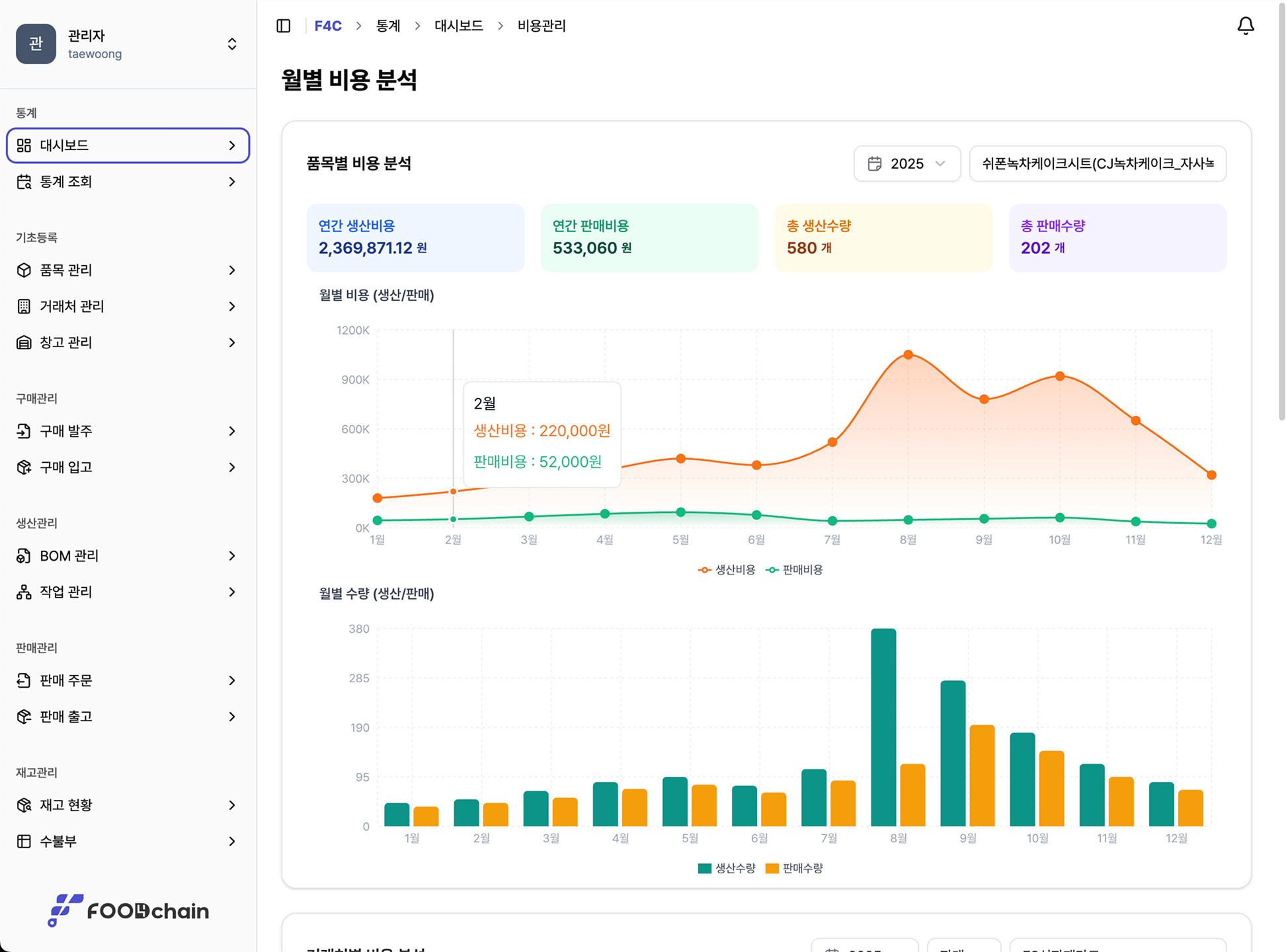Select the 거래처 관리 partner management icon
Image resolution: width=1286 pixels, height=952 pixels.
tap(24, 306)
